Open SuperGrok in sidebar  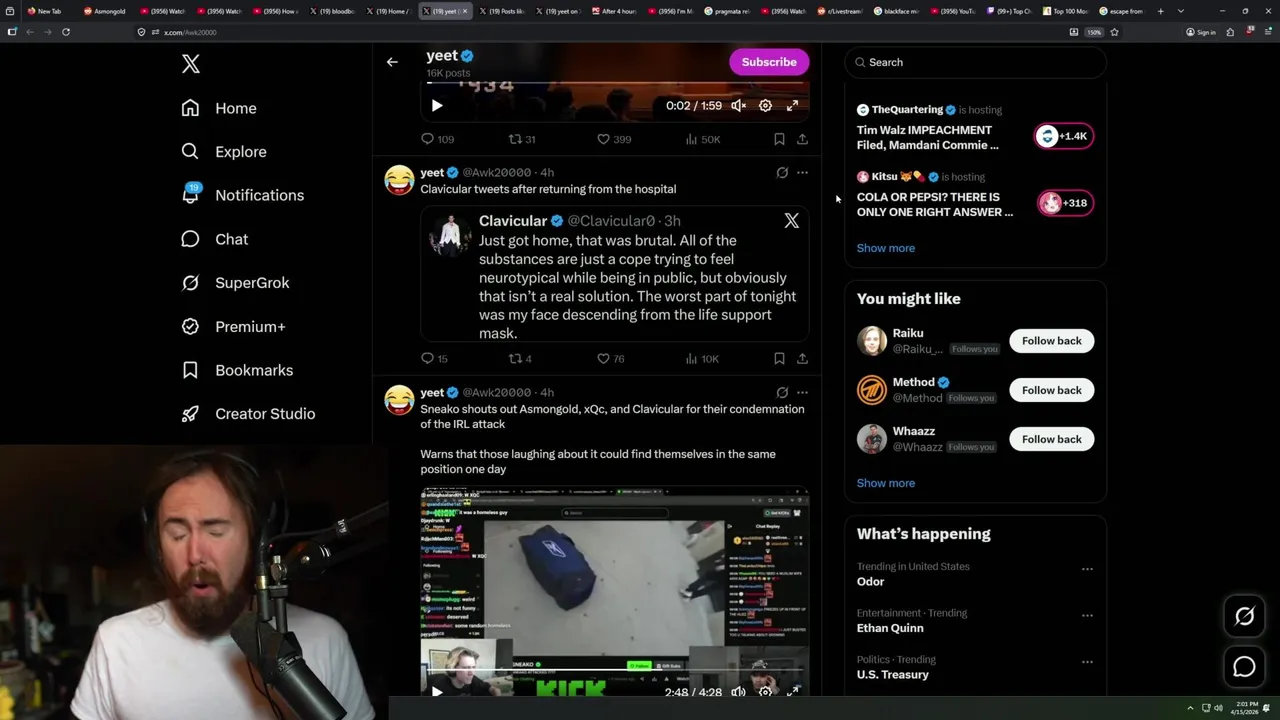click(x=235, y=283)
